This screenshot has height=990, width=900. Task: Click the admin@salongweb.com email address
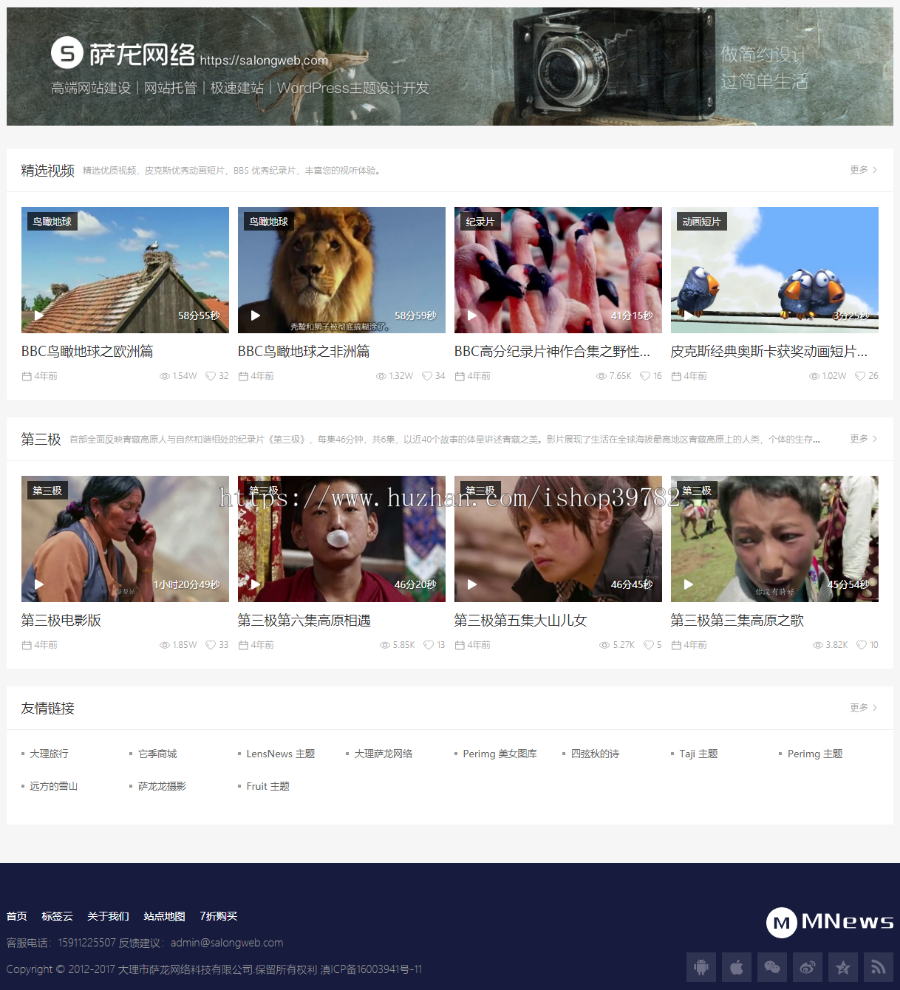coord(227,943)
